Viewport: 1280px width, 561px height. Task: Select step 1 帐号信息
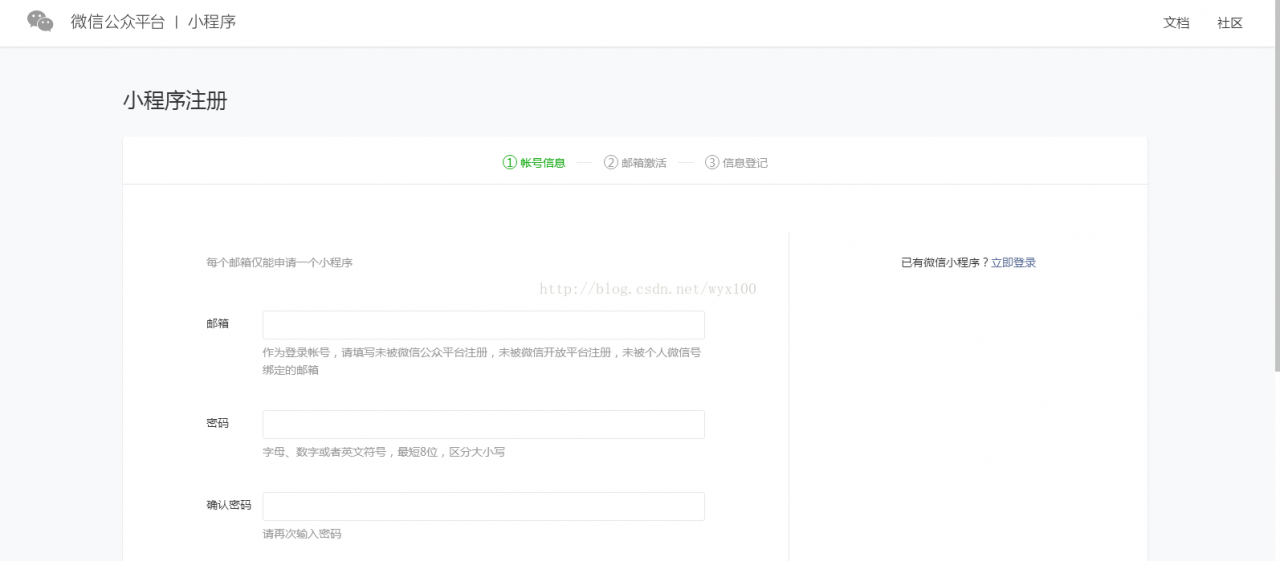coord(534,162)
